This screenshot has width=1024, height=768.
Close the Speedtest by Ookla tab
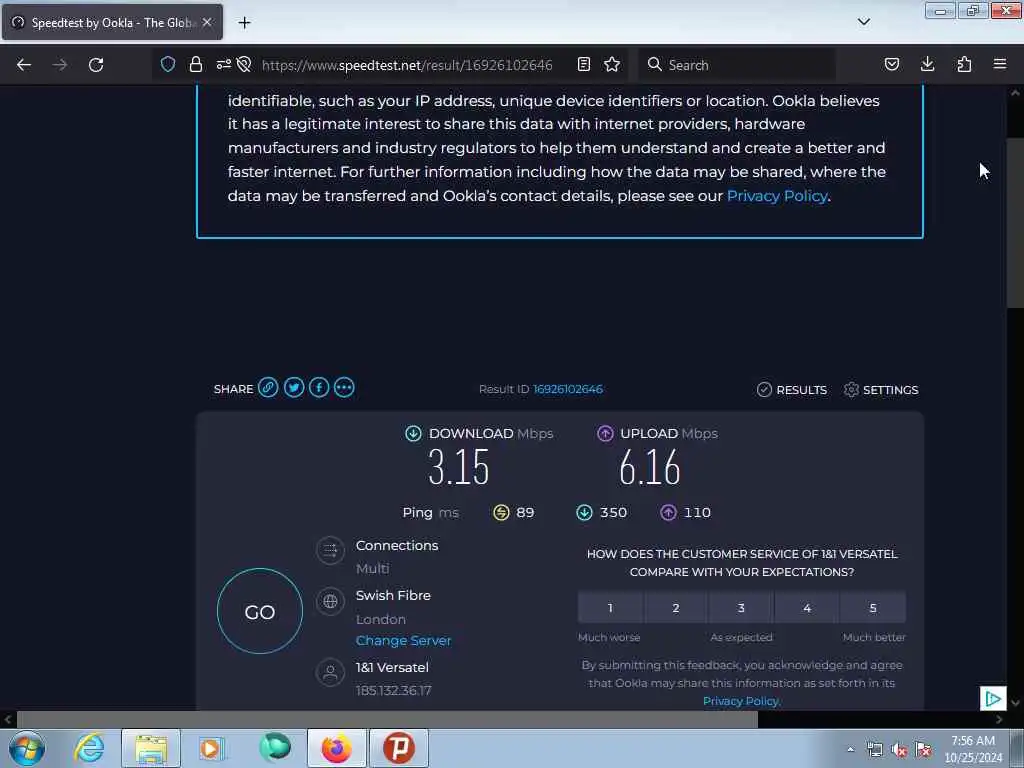click(x=207, y=22)
